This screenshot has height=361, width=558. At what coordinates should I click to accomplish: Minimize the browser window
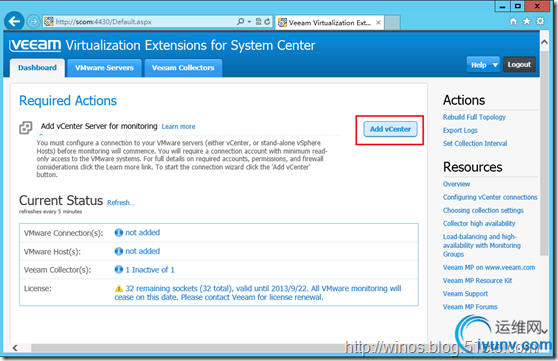(x=502, y=6)
